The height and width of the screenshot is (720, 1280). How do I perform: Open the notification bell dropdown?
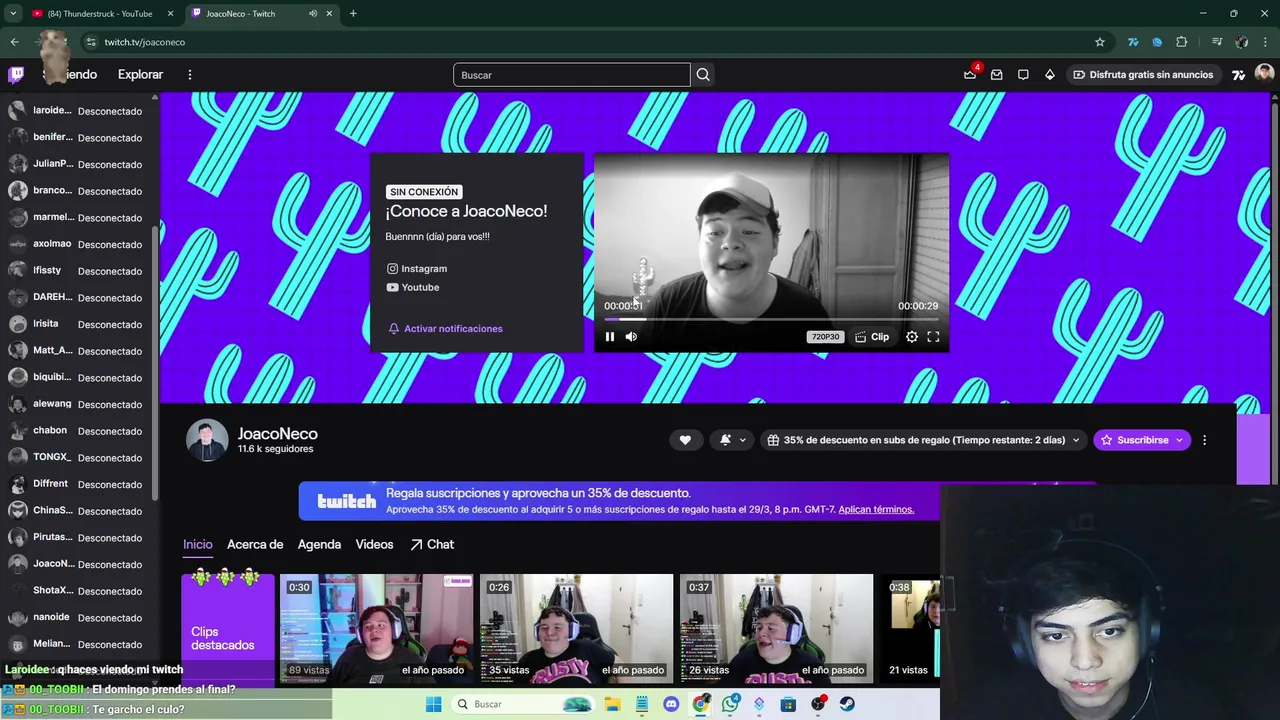(x=733, y=440)
